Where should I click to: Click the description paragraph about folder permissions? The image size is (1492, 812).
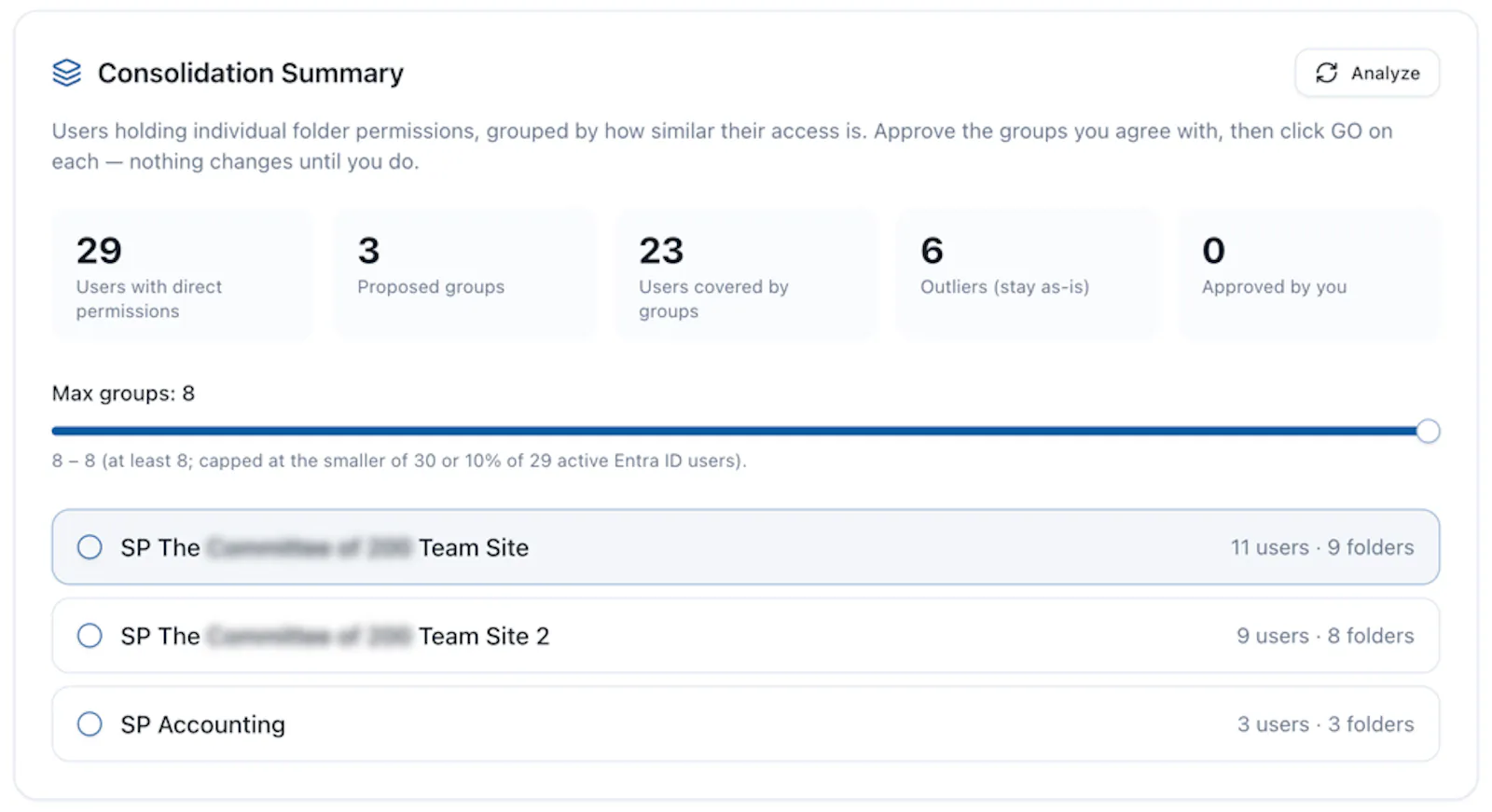(x=723, y=146)
